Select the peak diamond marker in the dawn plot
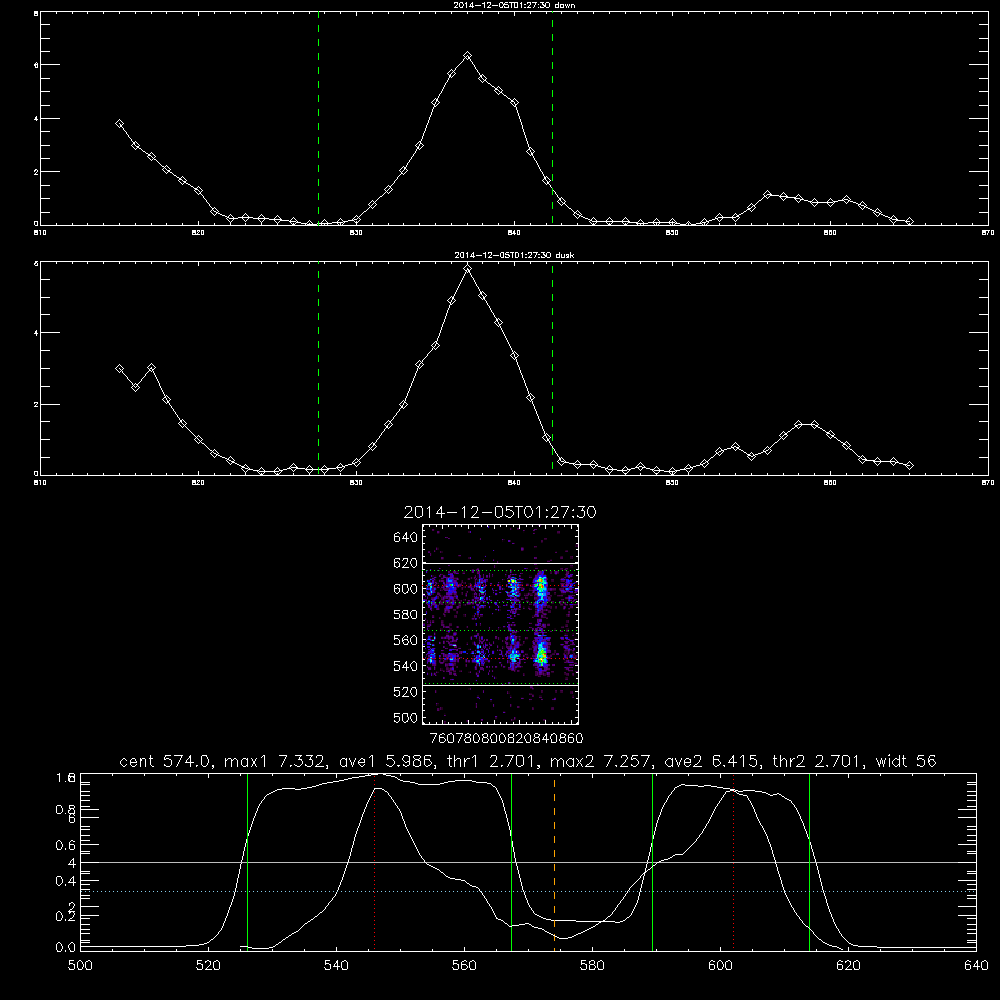 [467, 56]
